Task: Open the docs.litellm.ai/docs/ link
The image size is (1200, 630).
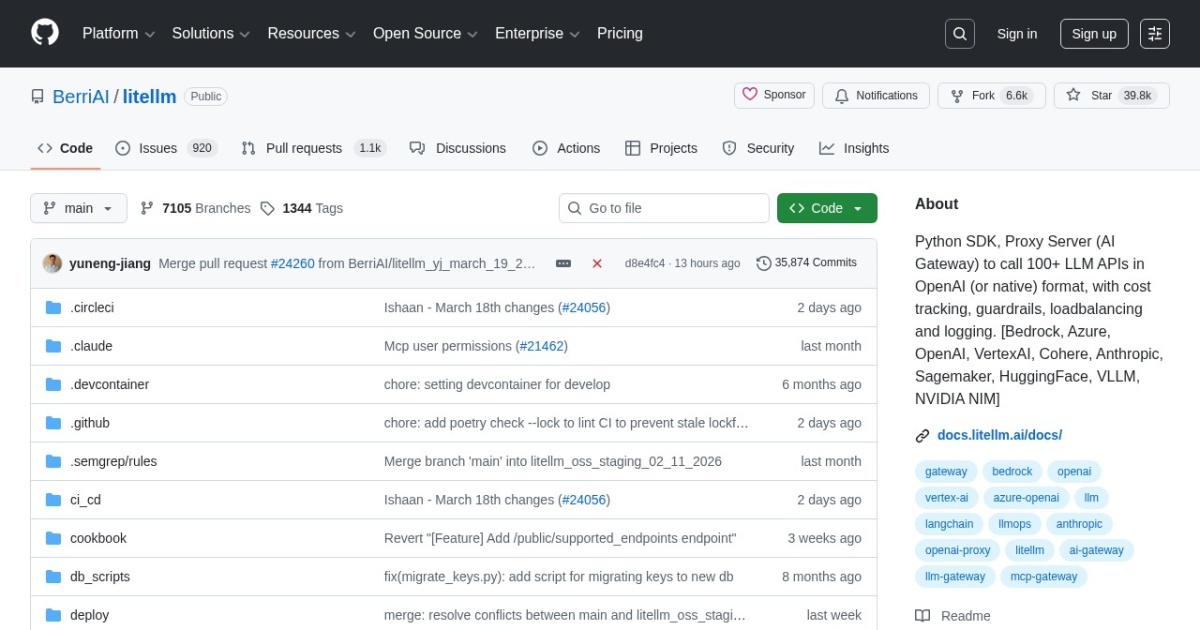Action: point(999,435)
